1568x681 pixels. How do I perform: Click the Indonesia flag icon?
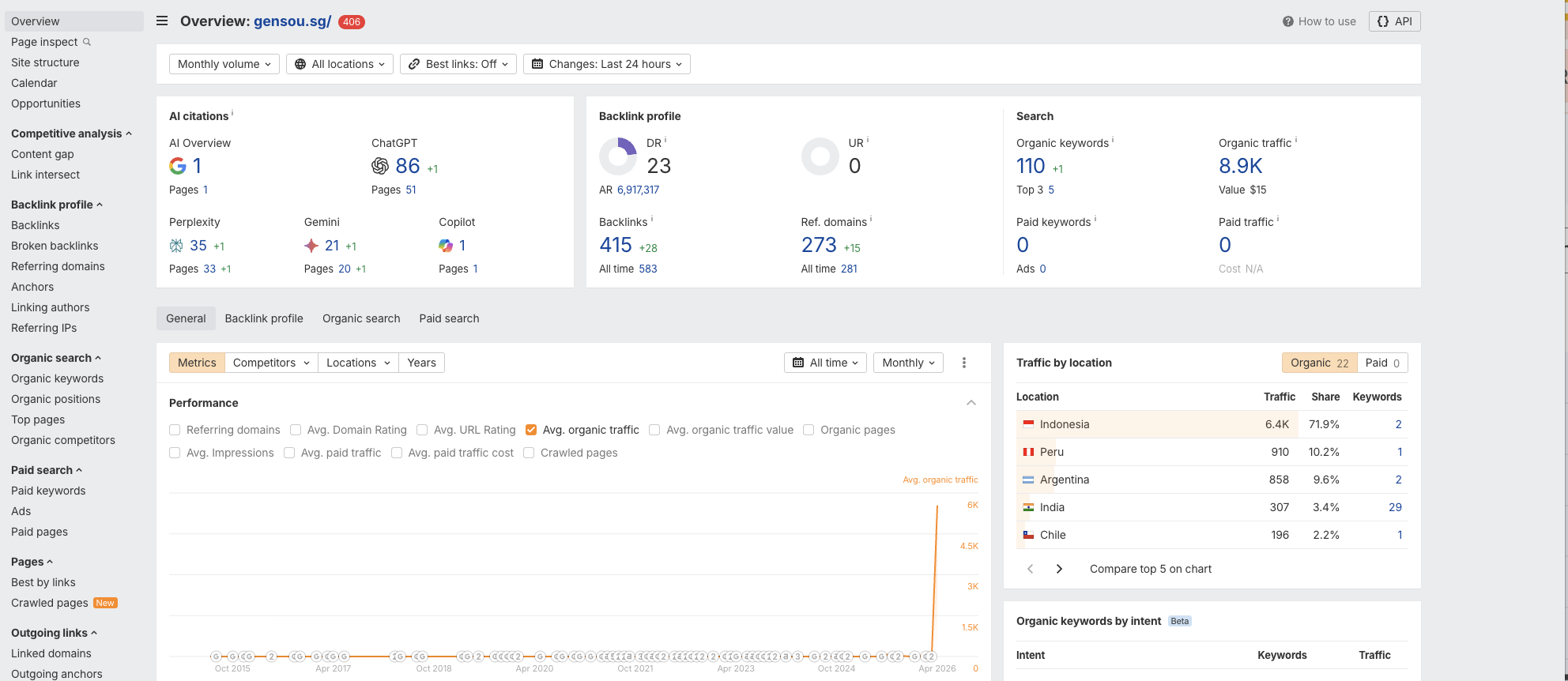point(1028,424)
